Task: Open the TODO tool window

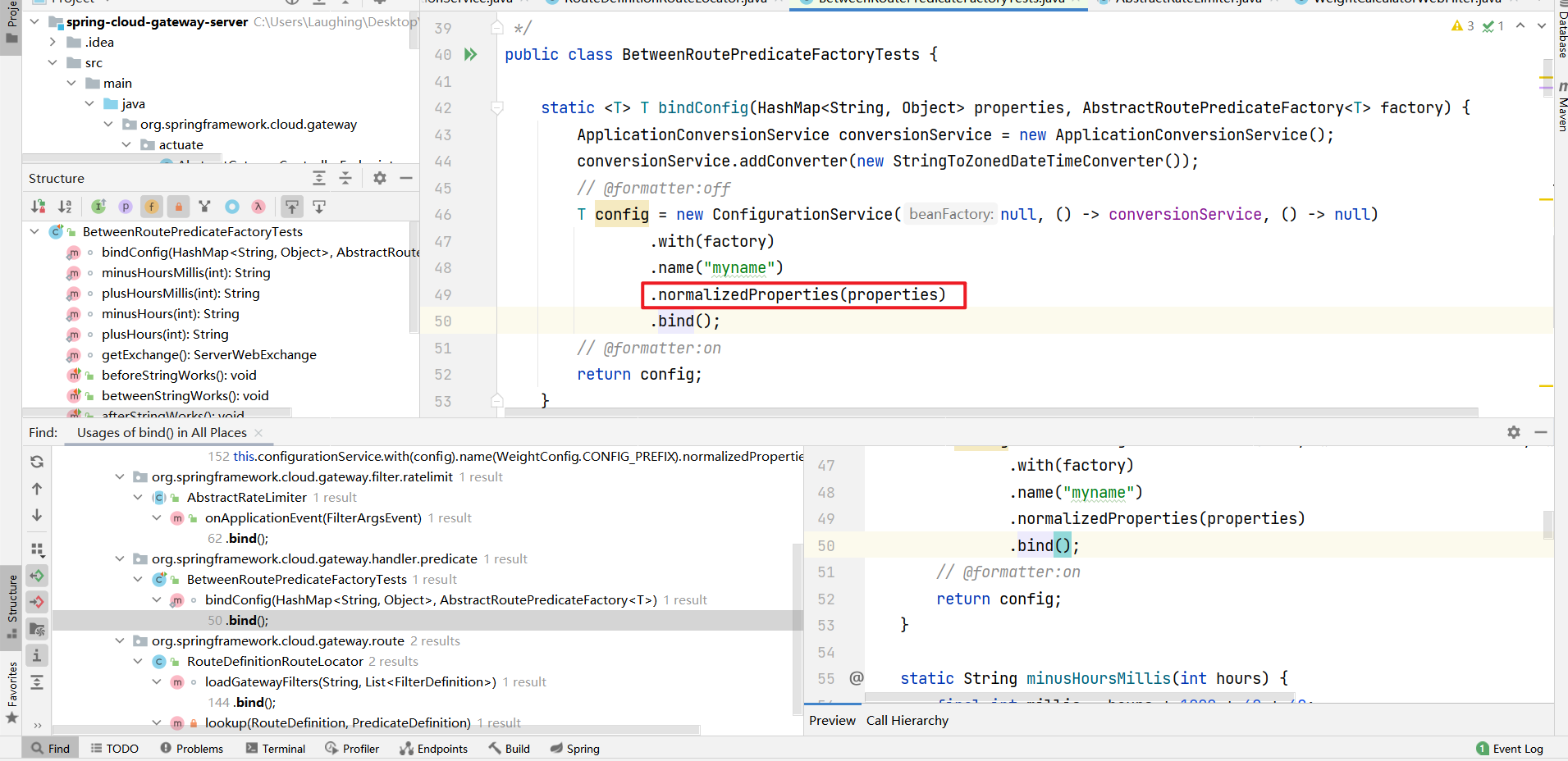Action: [x=114, y=748]
